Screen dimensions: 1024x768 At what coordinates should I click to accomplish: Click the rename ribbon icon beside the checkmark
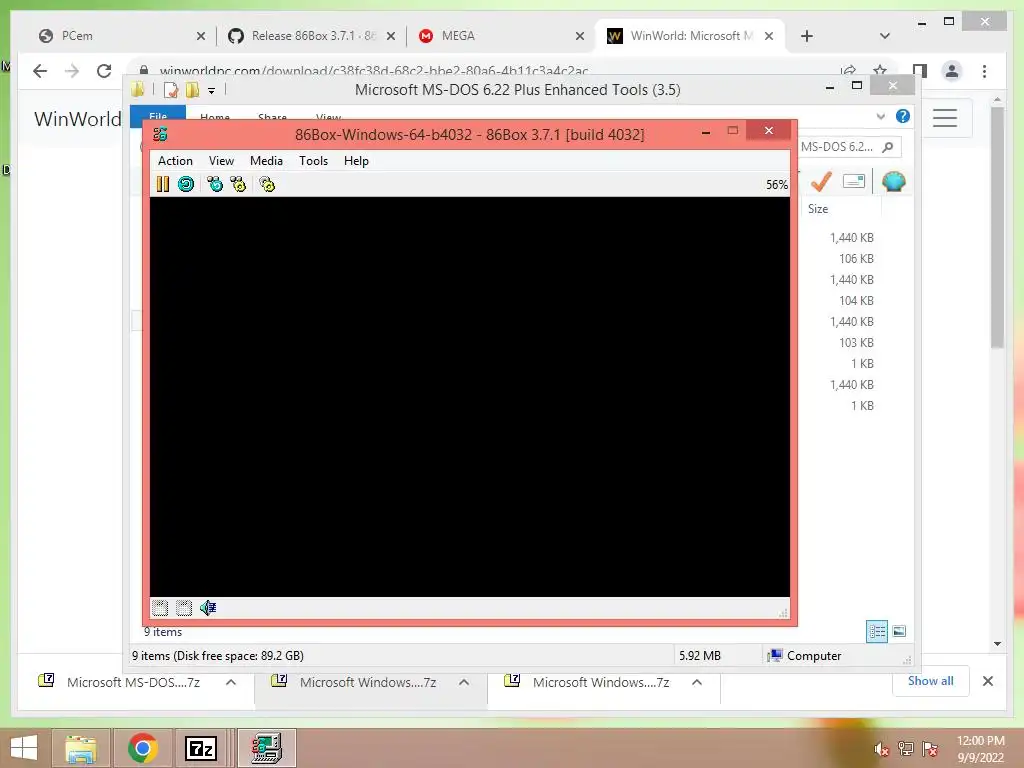click(854, 181)
